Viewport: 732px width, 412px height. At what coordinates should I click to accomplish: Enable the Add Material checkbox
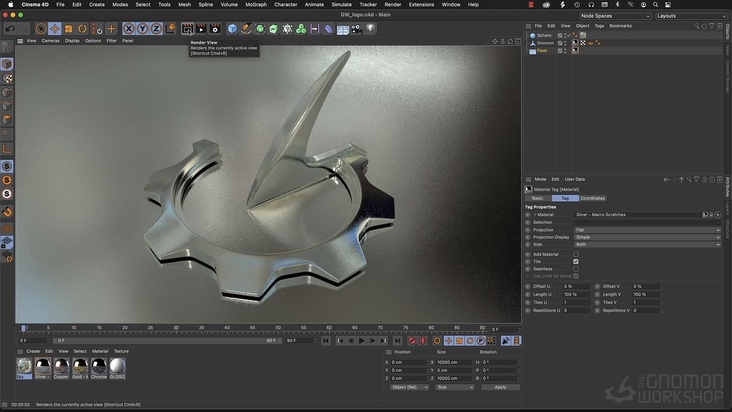[576, 254]
